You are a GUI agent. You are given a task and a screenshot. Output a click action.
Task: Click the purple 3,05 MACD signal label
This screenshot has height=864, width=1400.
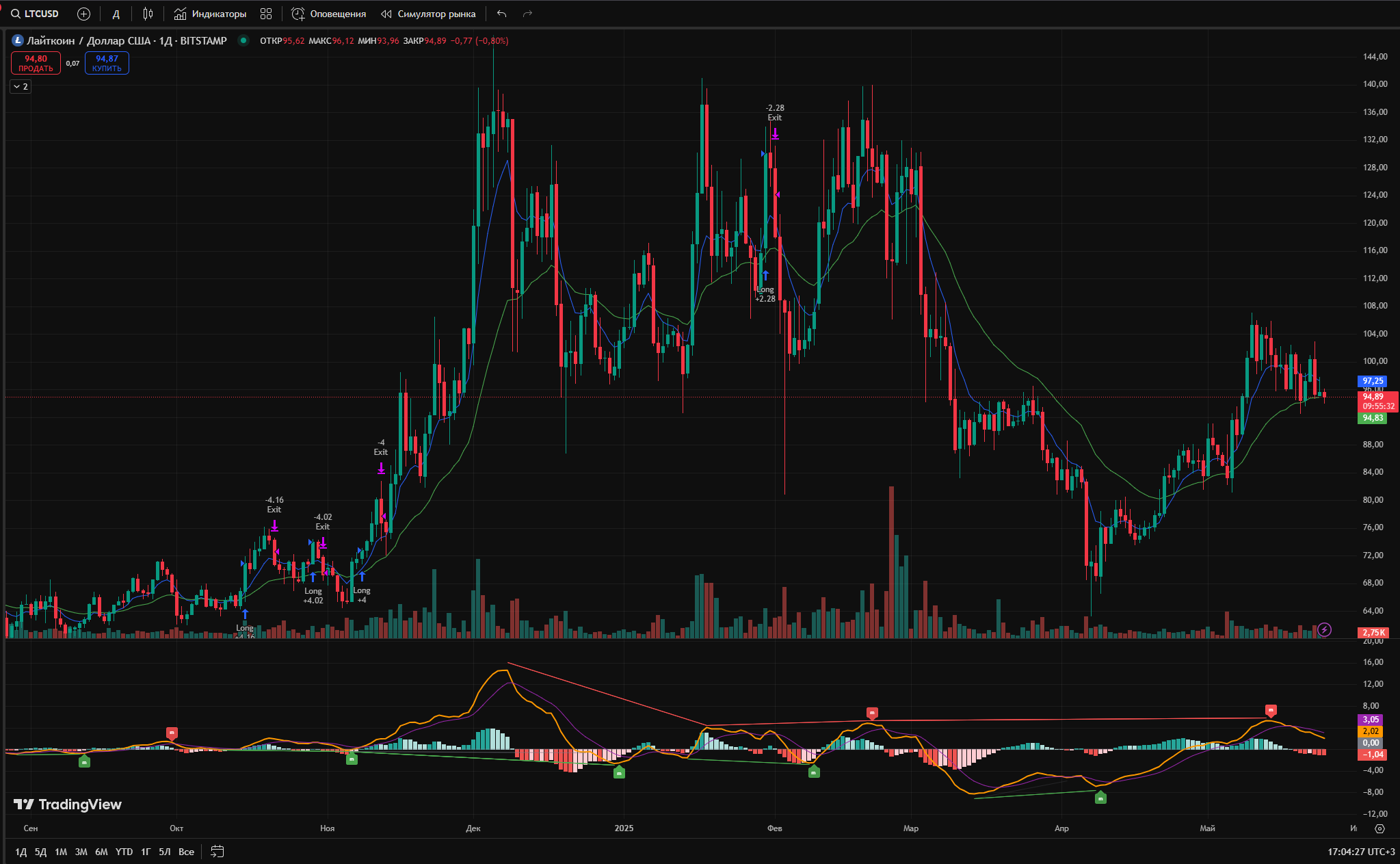coord(1371,720)
